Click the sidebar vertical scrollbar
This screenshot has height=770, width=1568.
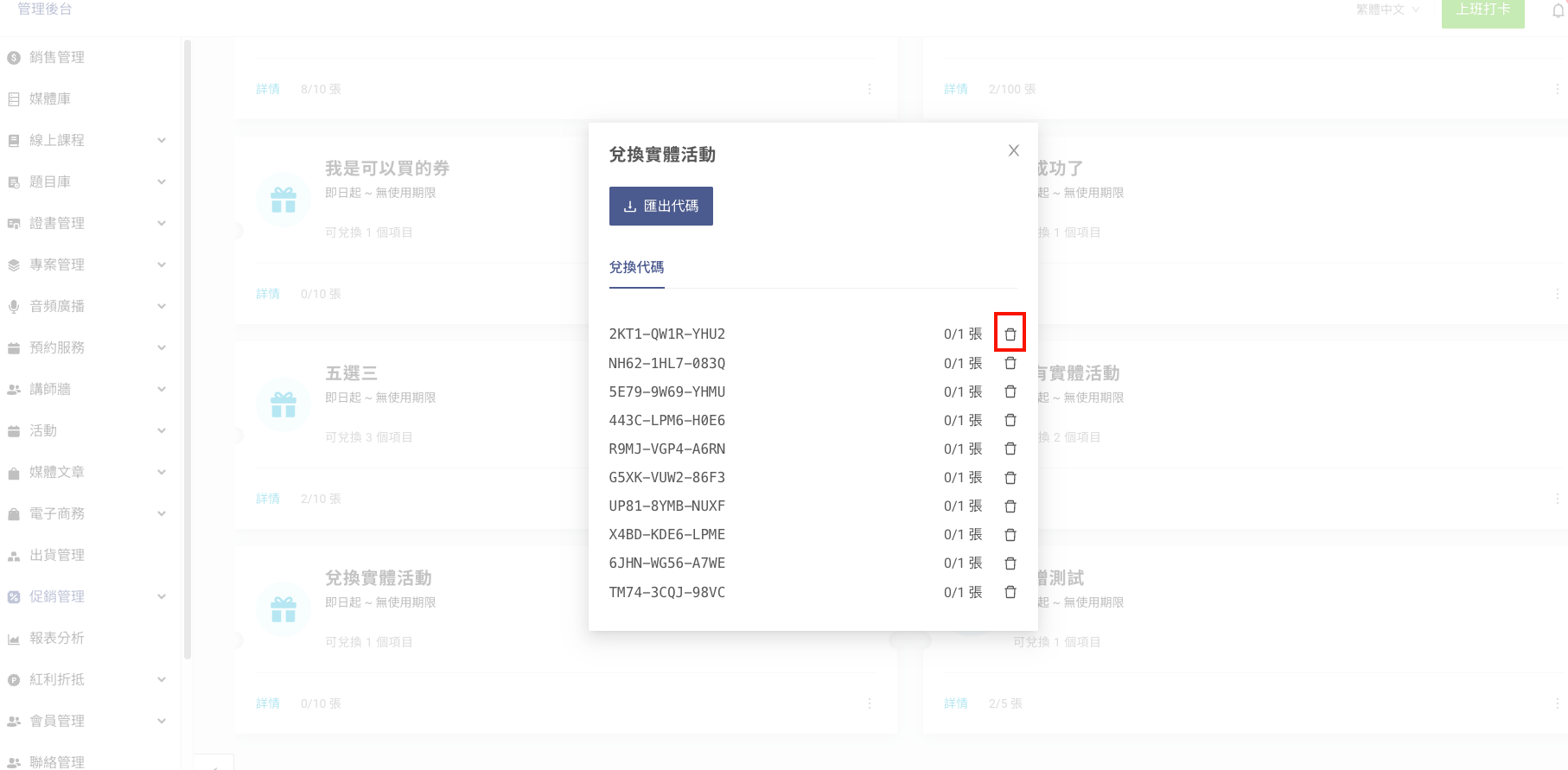(x=188, y=350)
